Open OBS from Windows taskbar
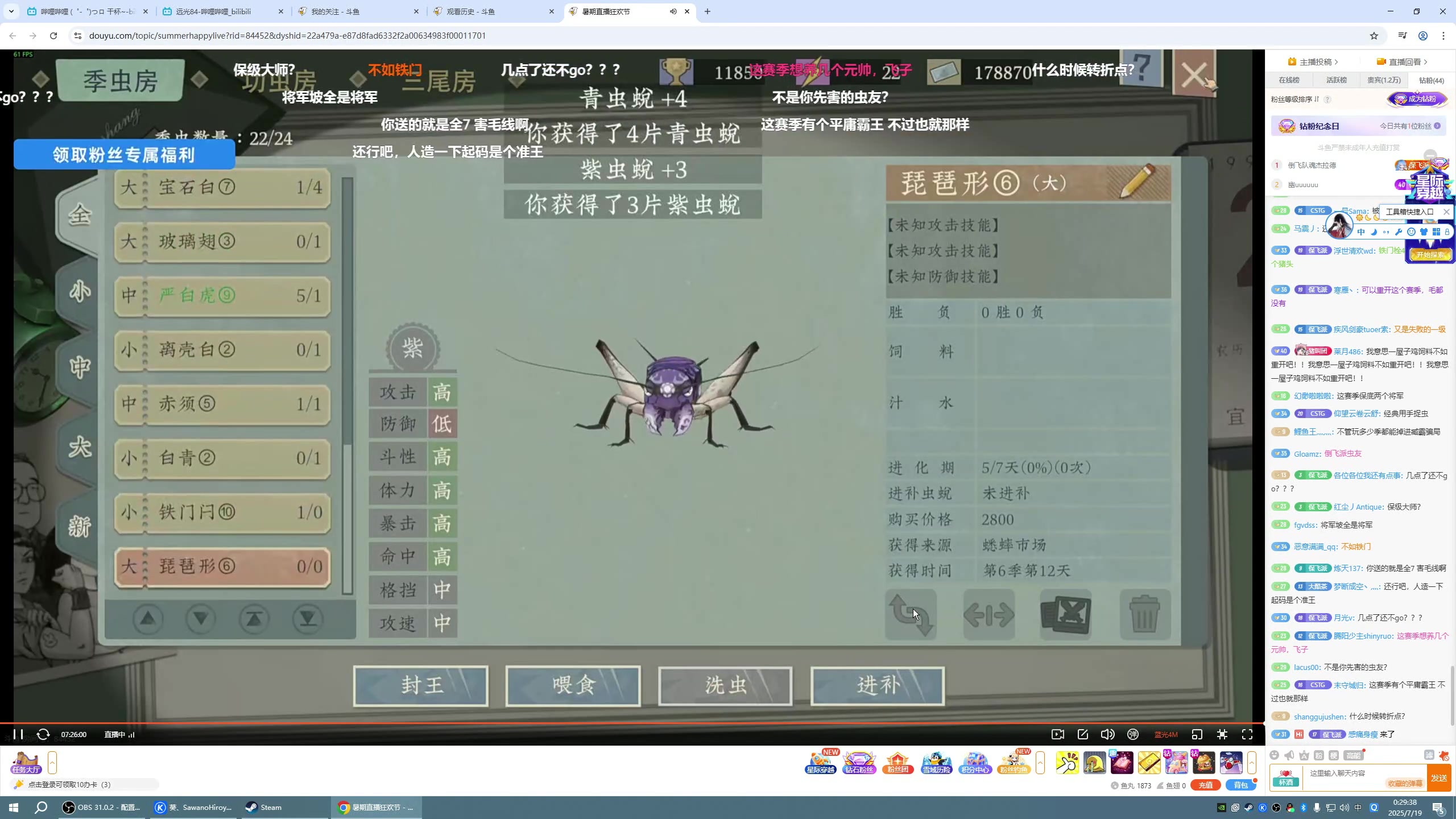The image size is (1456, 819). (x=102, y=808)
